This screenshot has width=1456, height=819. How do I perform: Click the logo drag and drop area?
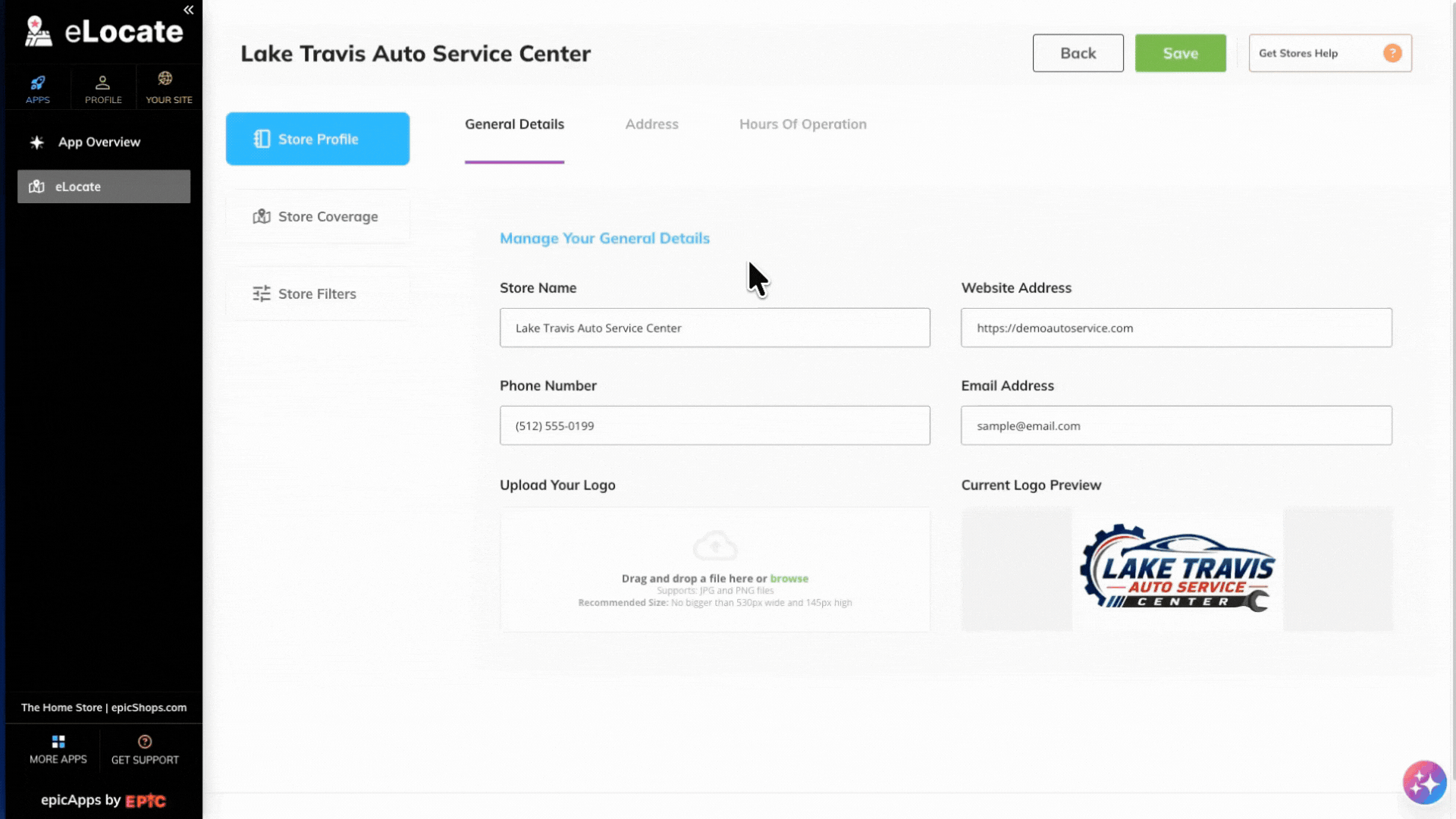coord(715,570)
